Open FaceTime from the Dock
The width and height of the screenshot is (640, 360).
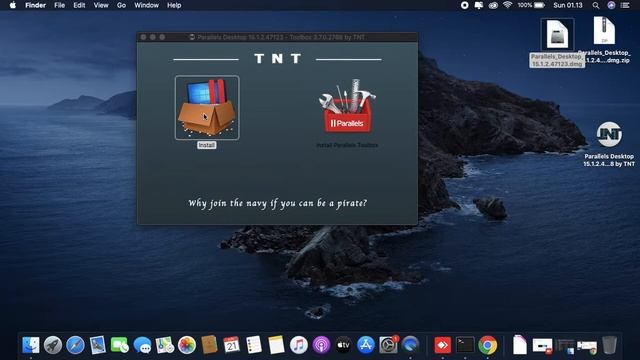coord(120,345)
